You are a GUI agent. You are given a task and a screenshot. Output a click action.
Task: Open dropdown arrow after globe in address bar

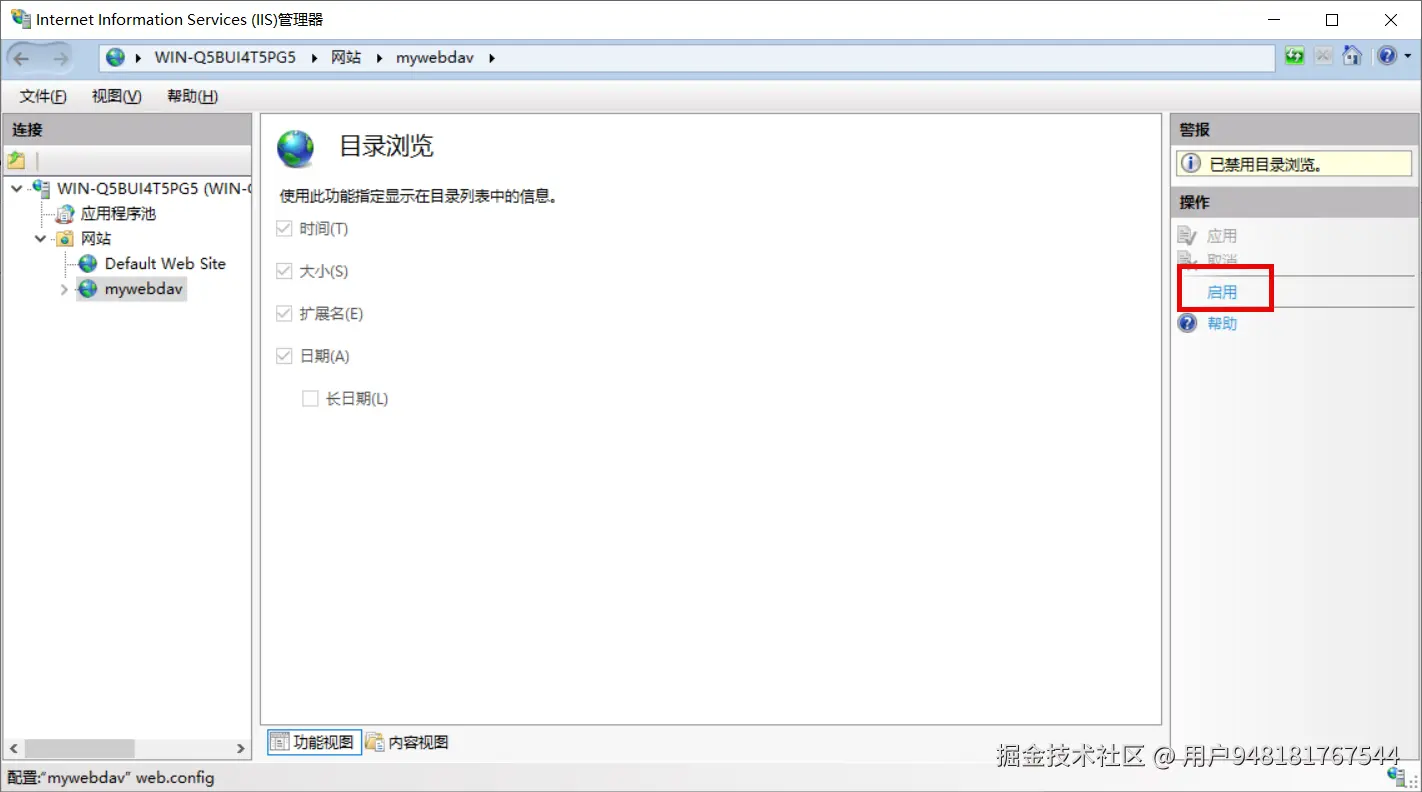pos(138,58)
